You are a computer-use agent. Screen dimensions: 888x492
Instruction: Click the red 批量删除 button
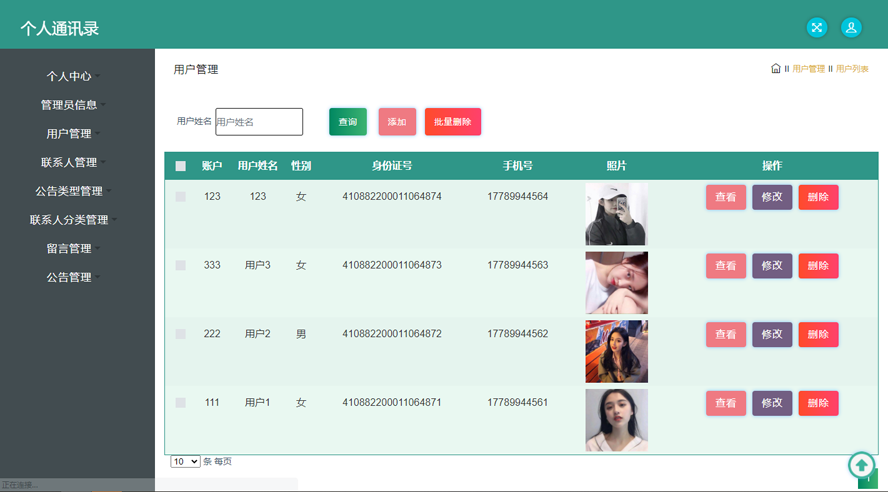tap(452, 122)
